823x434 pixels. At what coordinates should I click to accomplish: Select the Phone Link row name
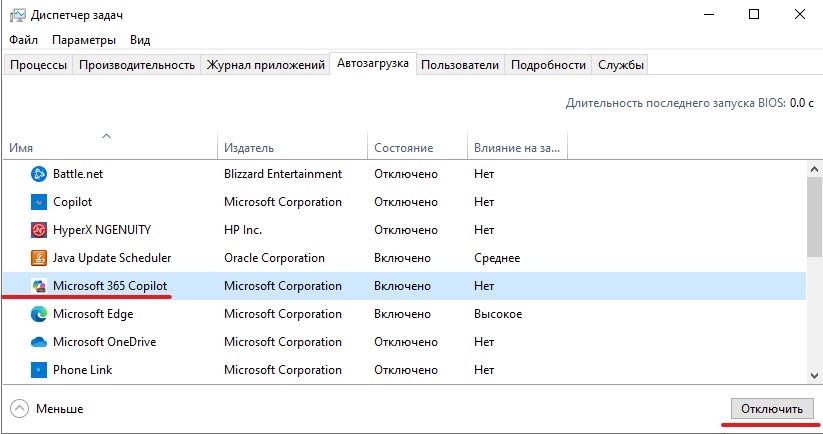click(x=82, y=370)
